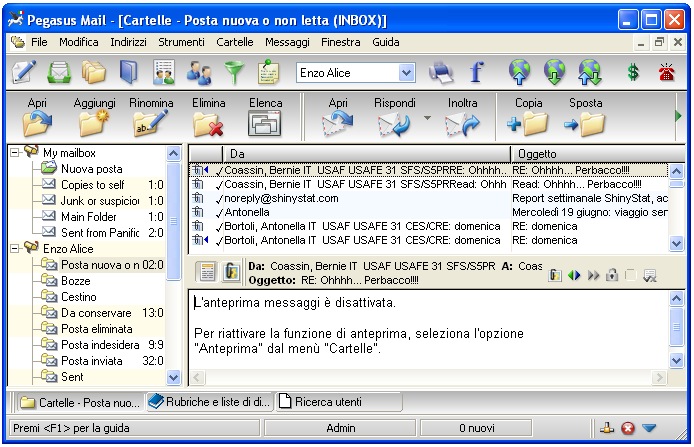Sort messages by the Oggetto column header
The image size is (694, 447).
[598, 154]
